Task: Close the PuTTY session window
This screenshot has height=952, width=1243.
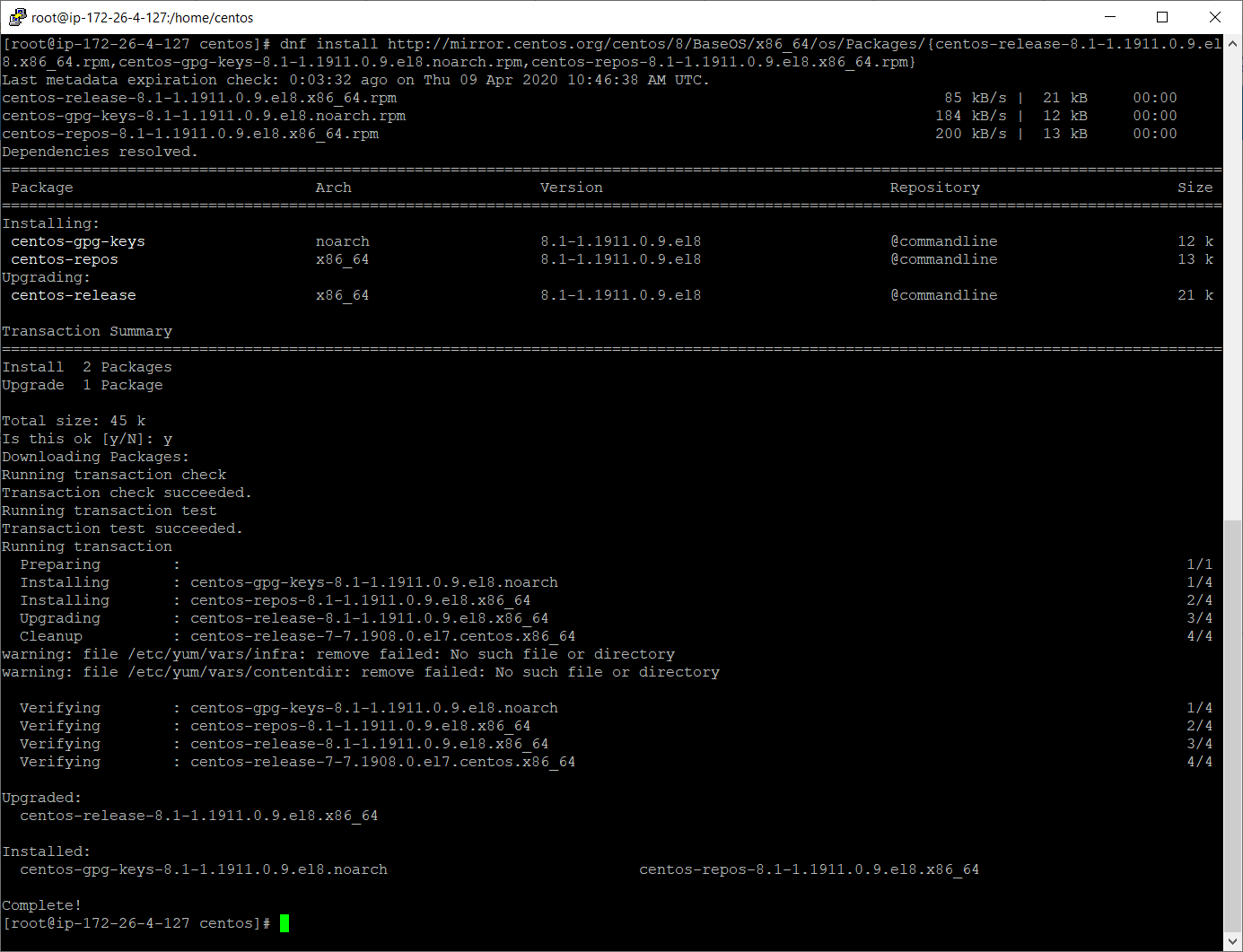Action: coord(1215,17)
